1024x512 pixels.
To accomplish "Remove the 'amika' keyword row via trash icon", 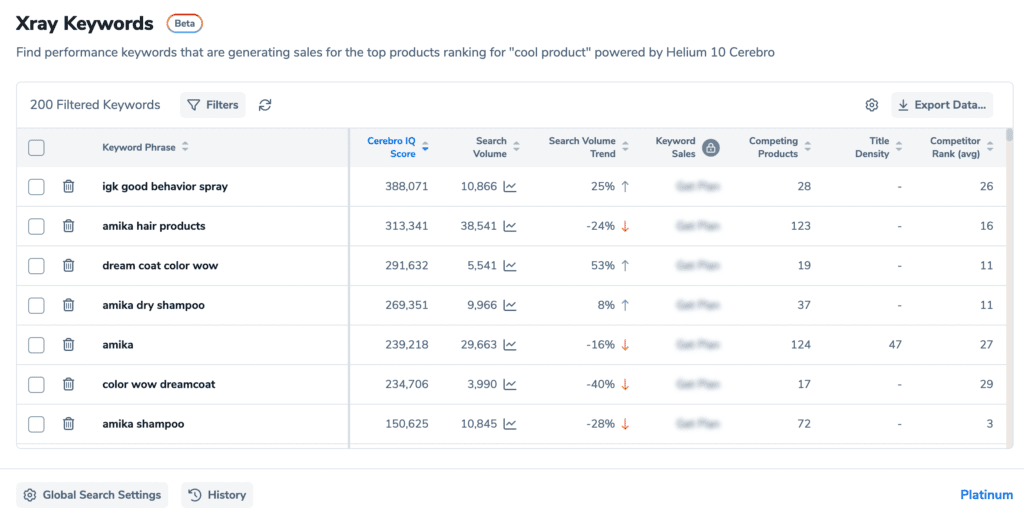I will point(68,345).
